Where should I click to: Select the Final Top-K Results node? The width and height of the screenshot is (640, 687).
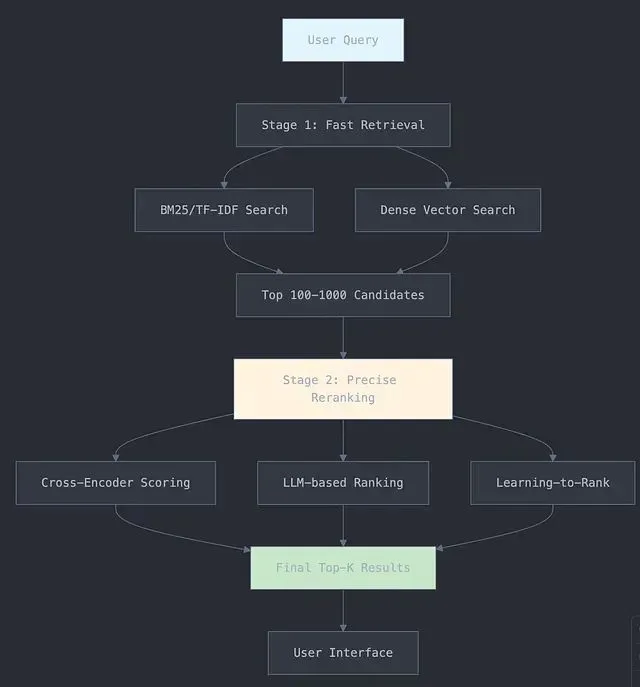343,567
